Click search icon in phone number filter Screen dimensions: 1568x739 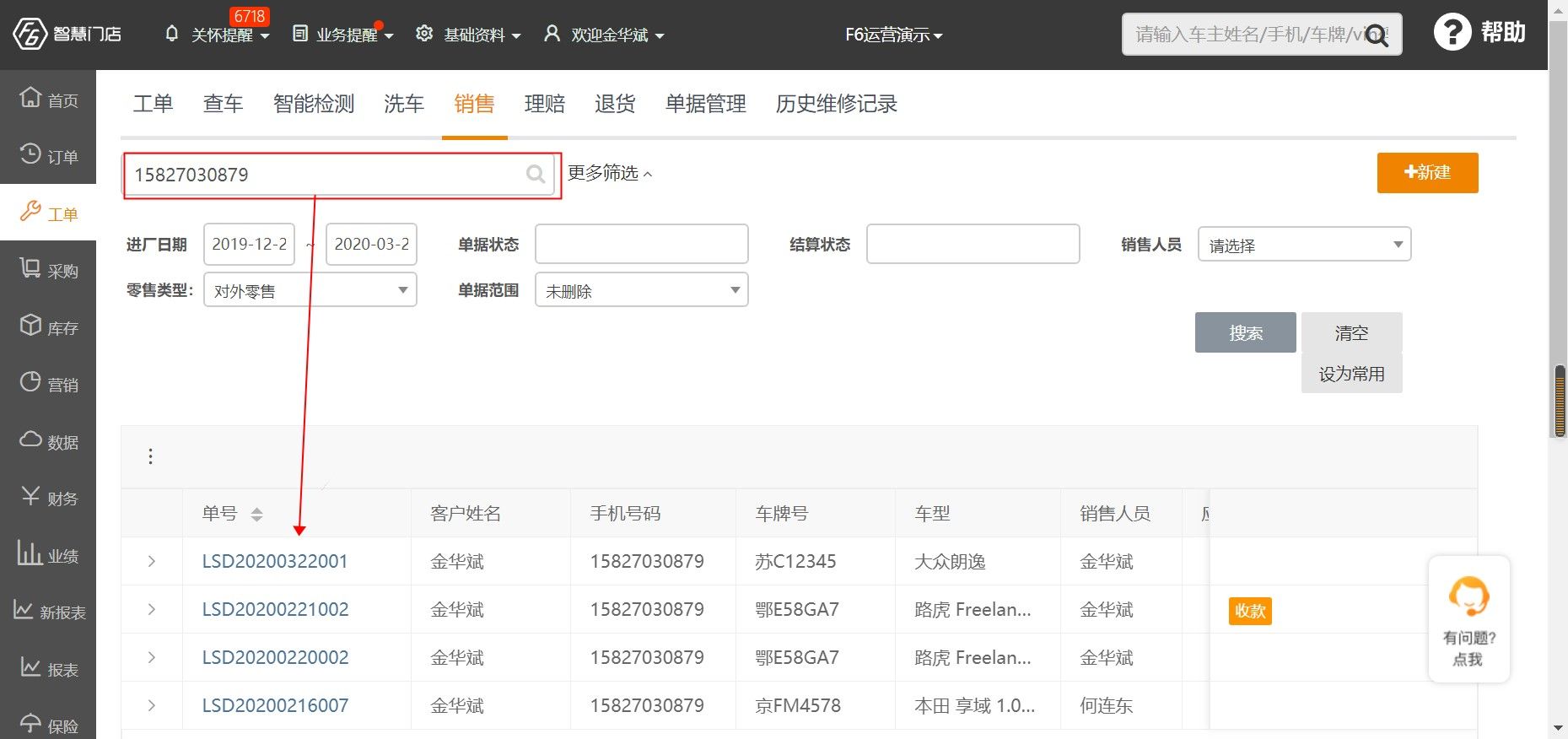tap(536, 174)
